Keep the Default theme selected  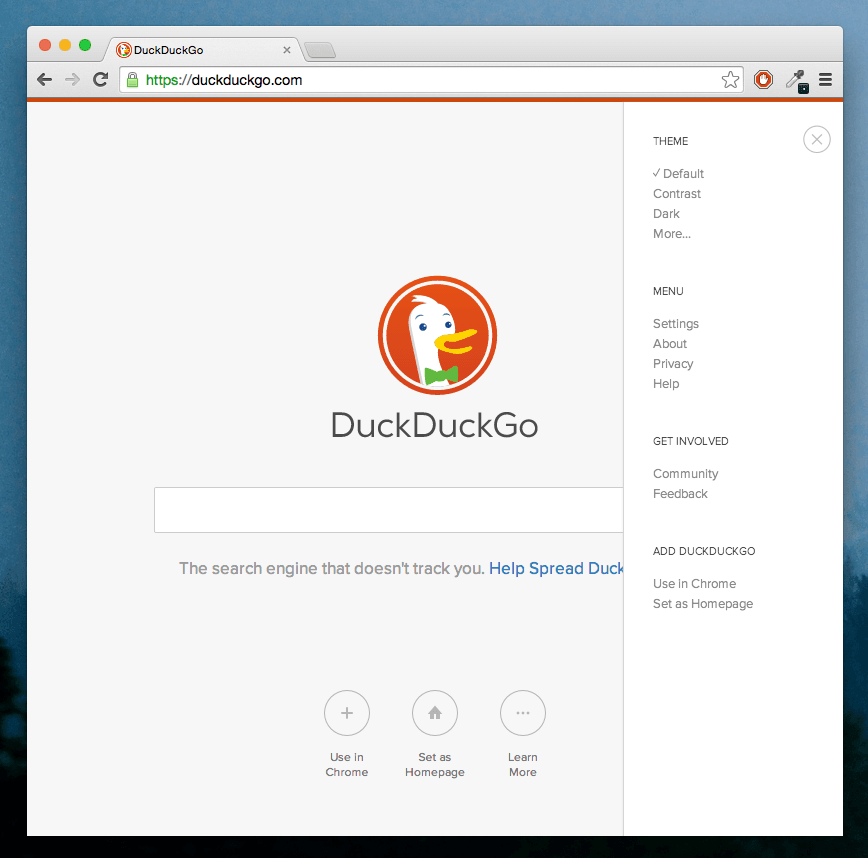pos(684,173)
